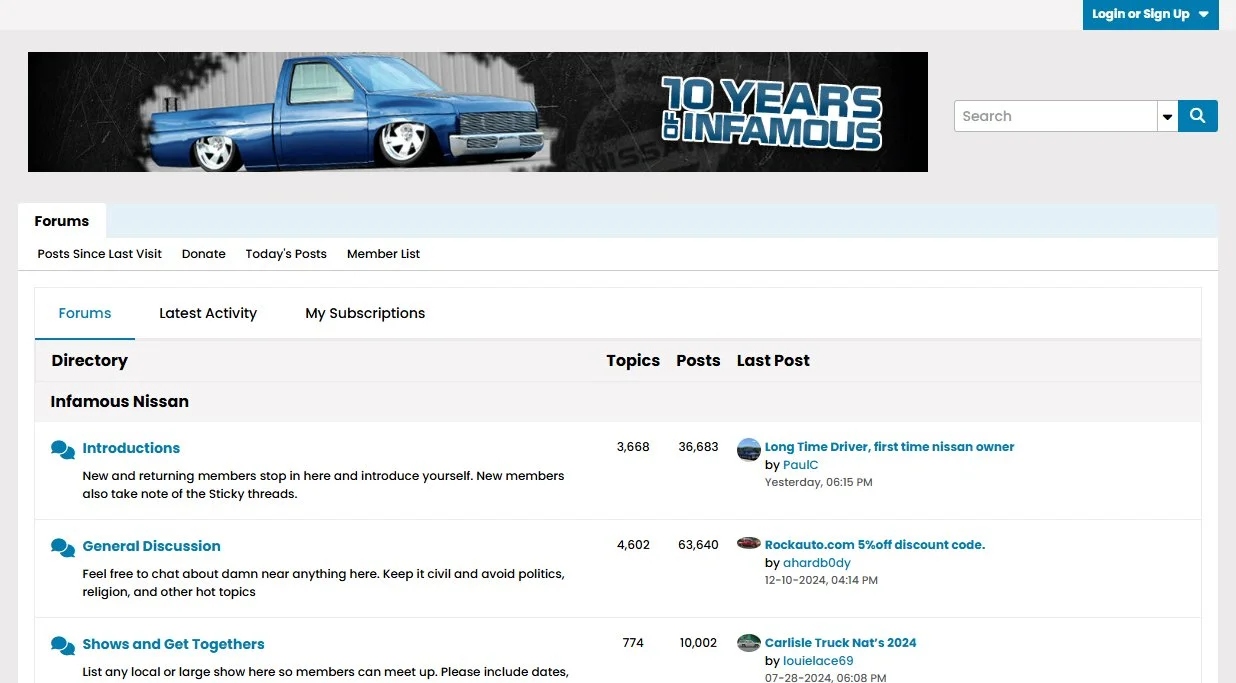1236x683 pixels.
Task: Open the search options dropdown arrow
Action: pos(1167,116)
